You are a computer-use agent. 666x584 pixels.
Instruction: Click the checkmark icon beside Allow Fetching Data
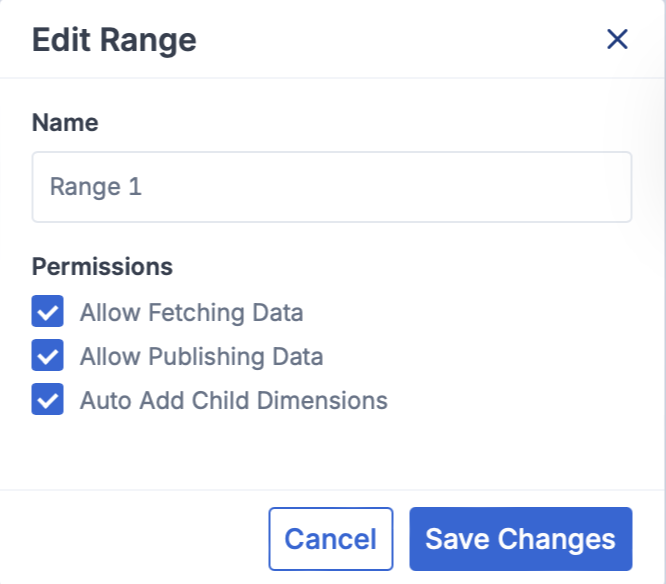tap(48, 312)
